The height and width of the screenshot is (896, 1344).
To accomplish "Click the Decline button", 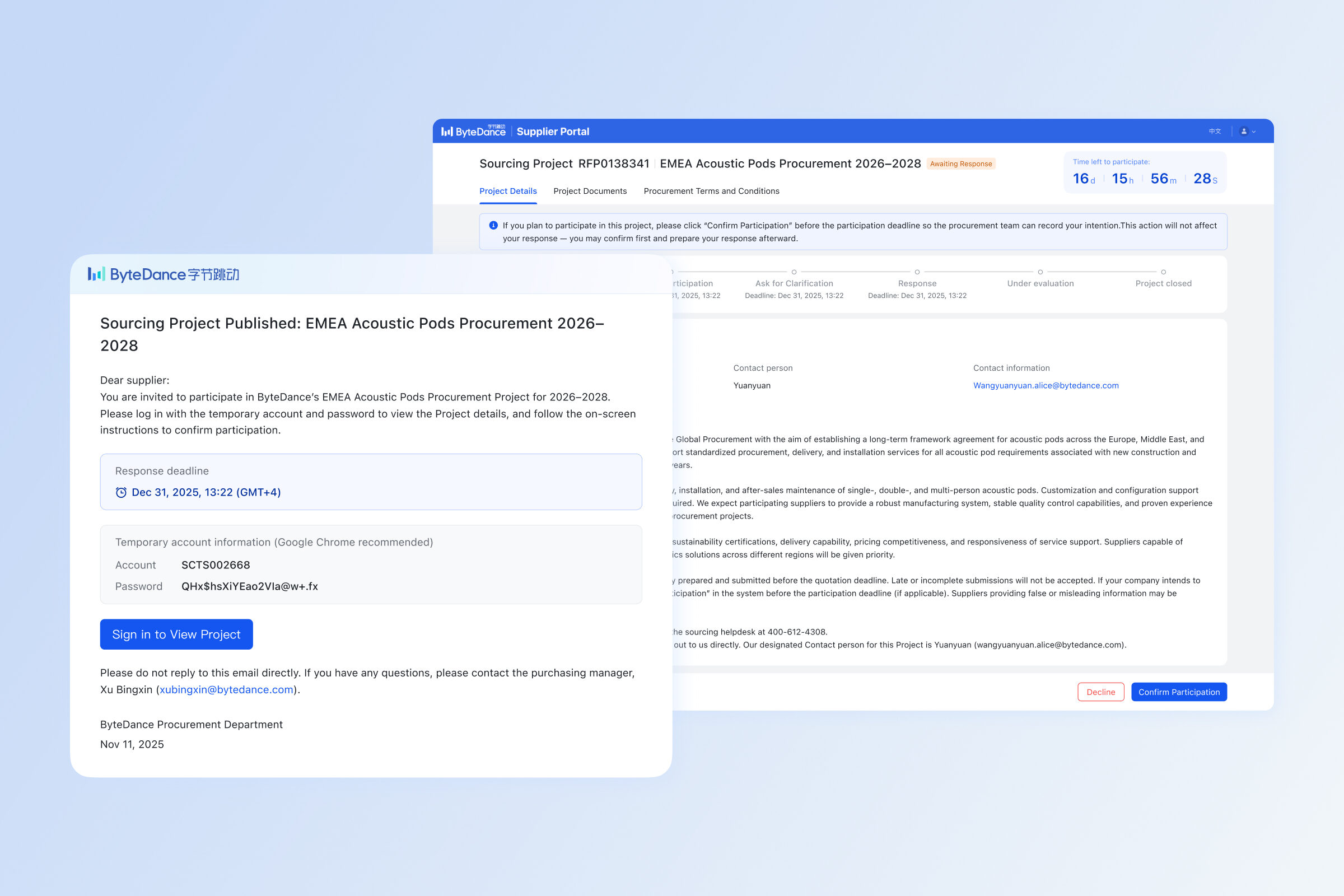I will [1100, 692].
